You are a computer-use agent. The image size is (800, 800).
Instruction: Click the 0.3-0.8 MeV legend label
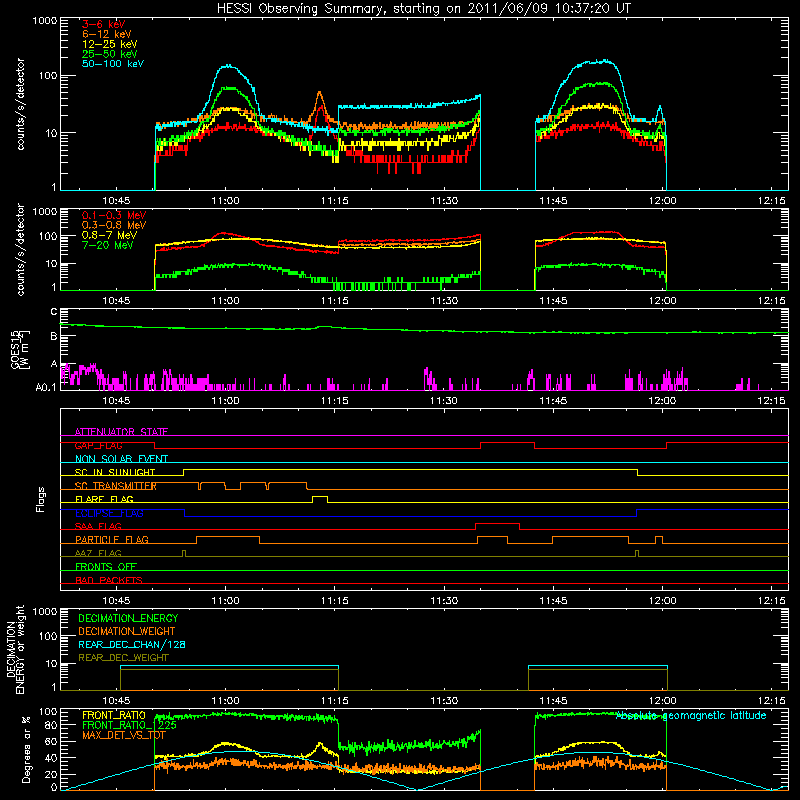pyautogui.click(x=114, y=226)
